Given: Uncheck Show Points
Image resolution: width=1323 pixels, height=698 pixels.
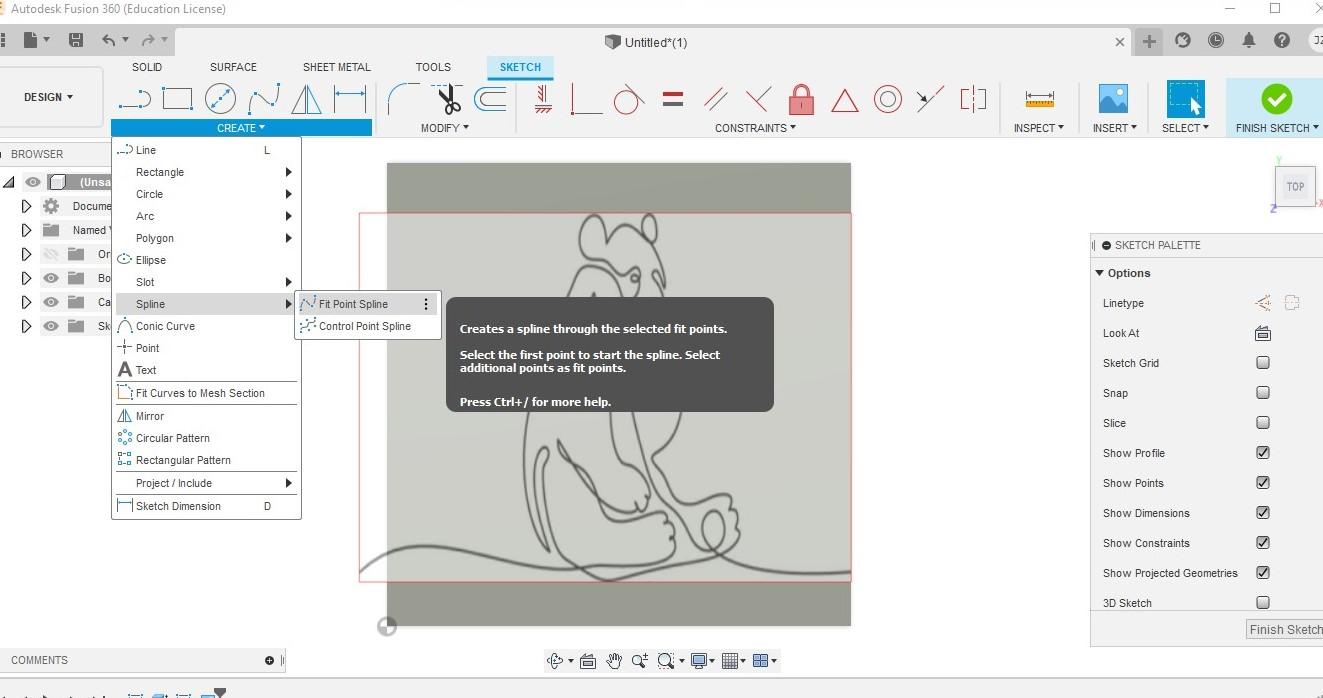Looking at the screenshot, I should pyautogui.click(x=1263, y=483).
